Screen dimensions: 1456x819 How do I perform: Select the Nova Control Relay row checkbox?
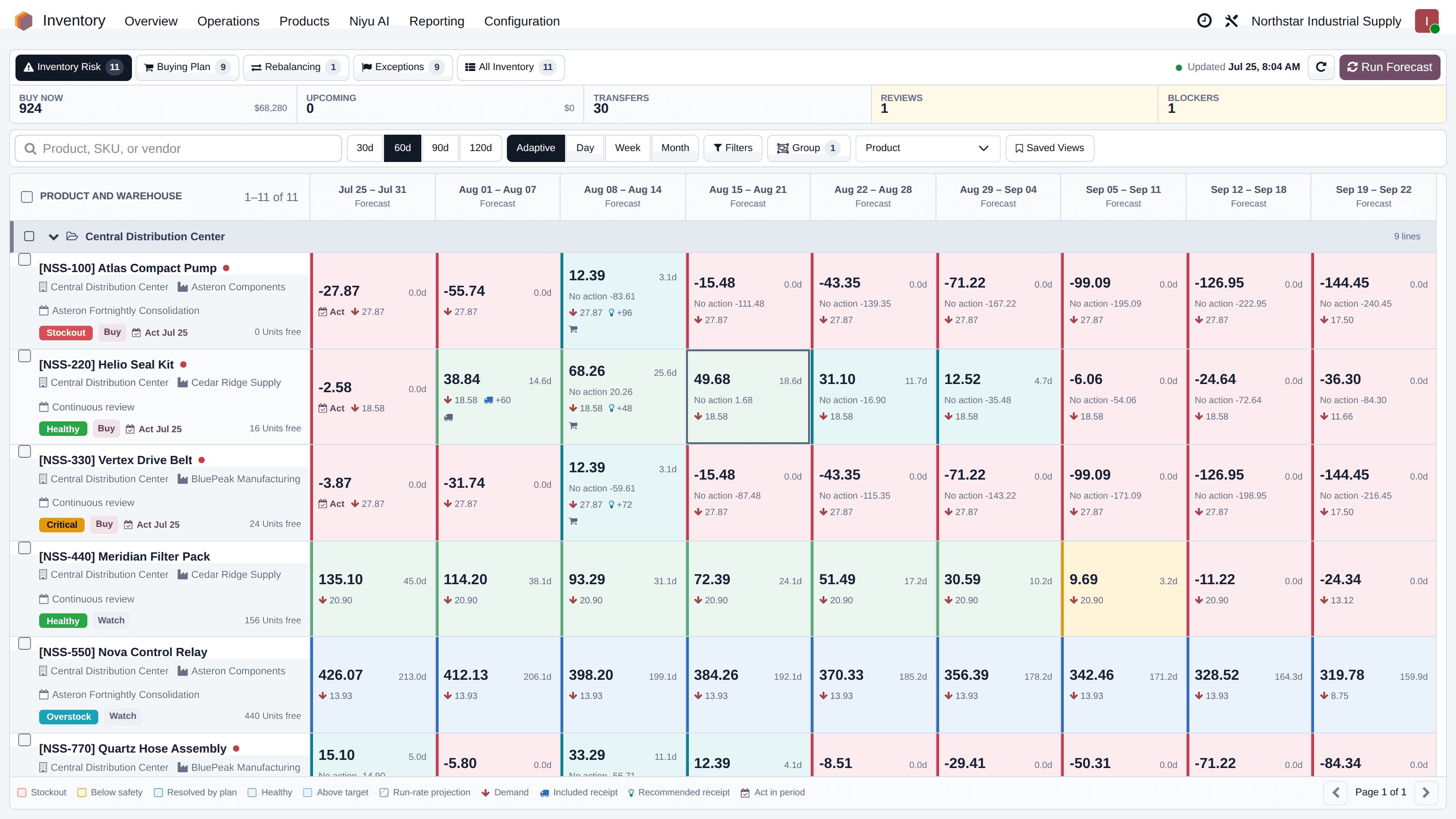(x=25, y=644)
